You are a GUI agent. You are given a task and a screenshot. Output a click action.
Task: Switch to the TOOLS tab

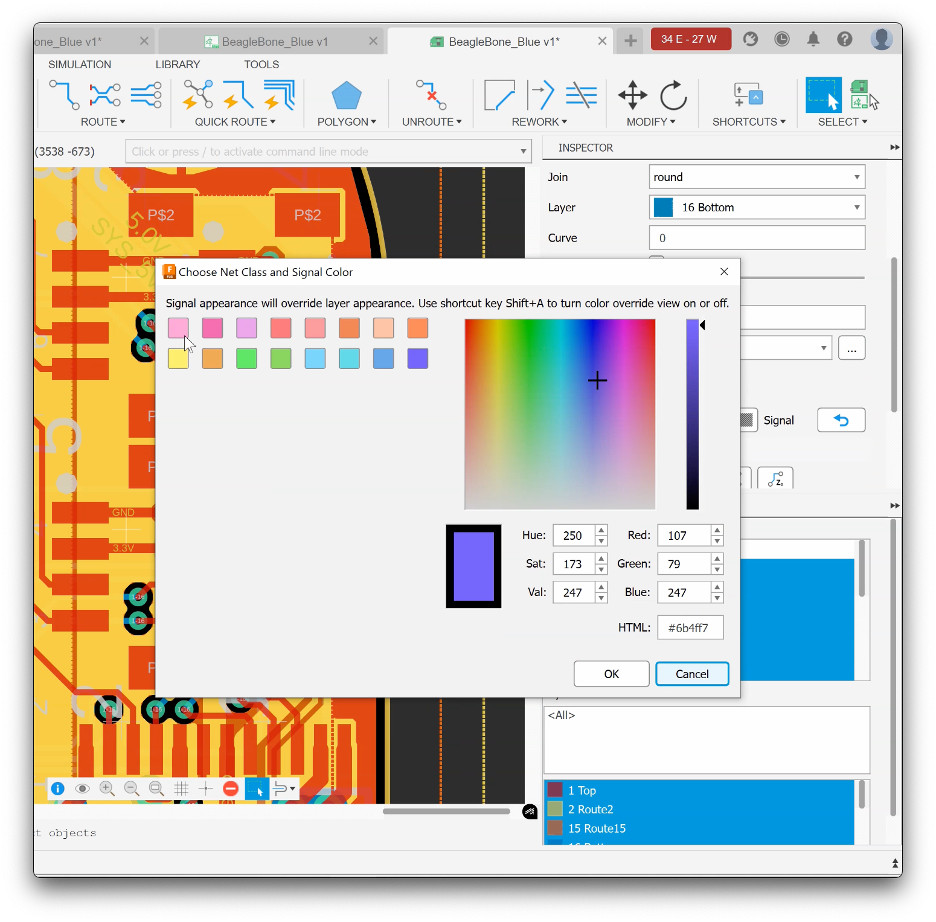[x=261, y=64]
